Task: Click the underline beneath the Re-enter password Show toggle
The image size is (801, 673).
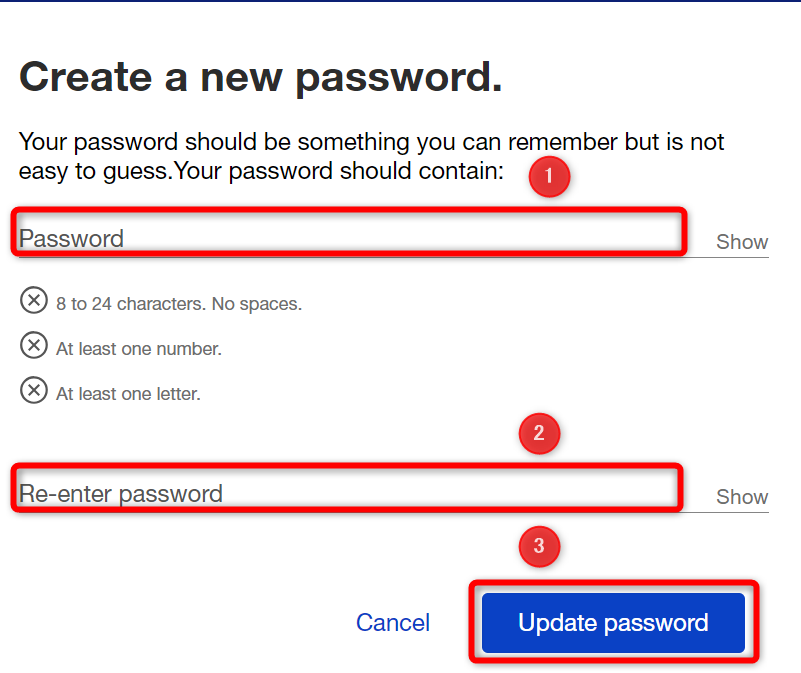Action: click(726, 512)
